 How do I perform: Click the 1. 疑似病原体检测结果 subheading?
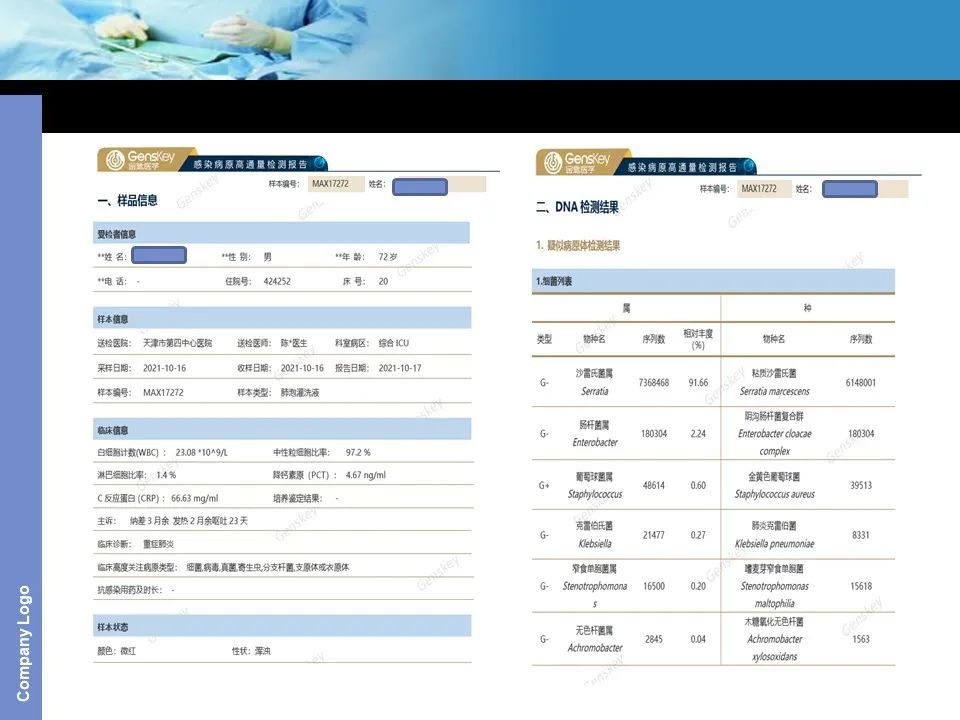pos(578,246)
